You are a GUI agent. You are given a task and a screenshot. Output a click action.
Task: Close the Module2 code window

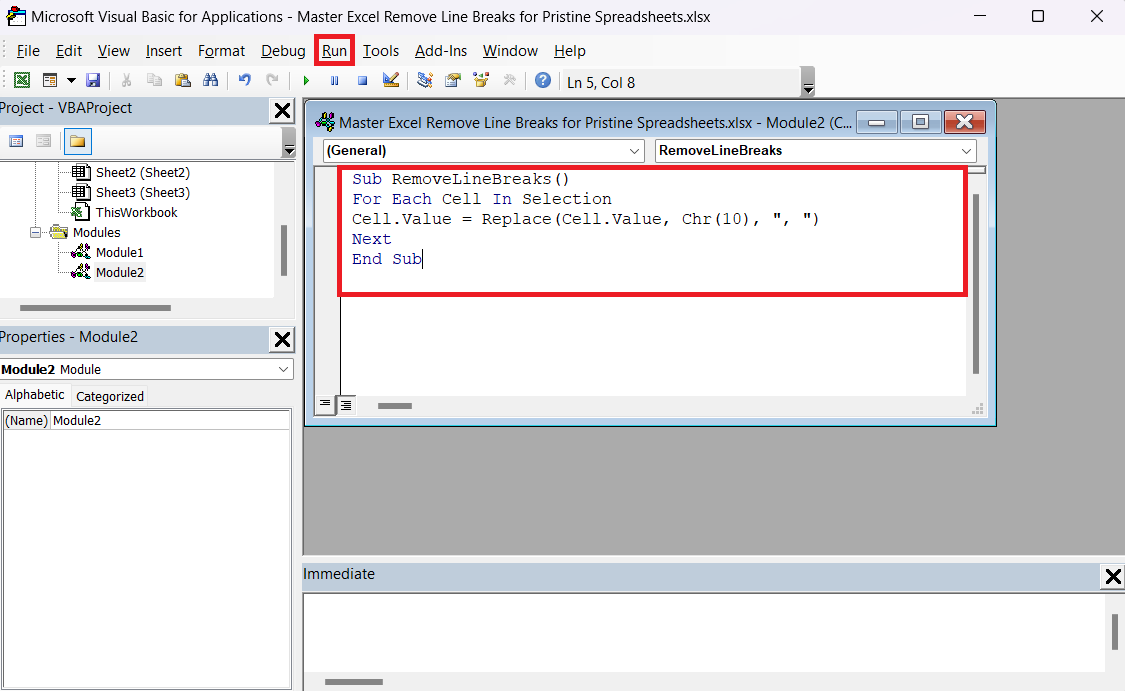click(x=964, y=123)
